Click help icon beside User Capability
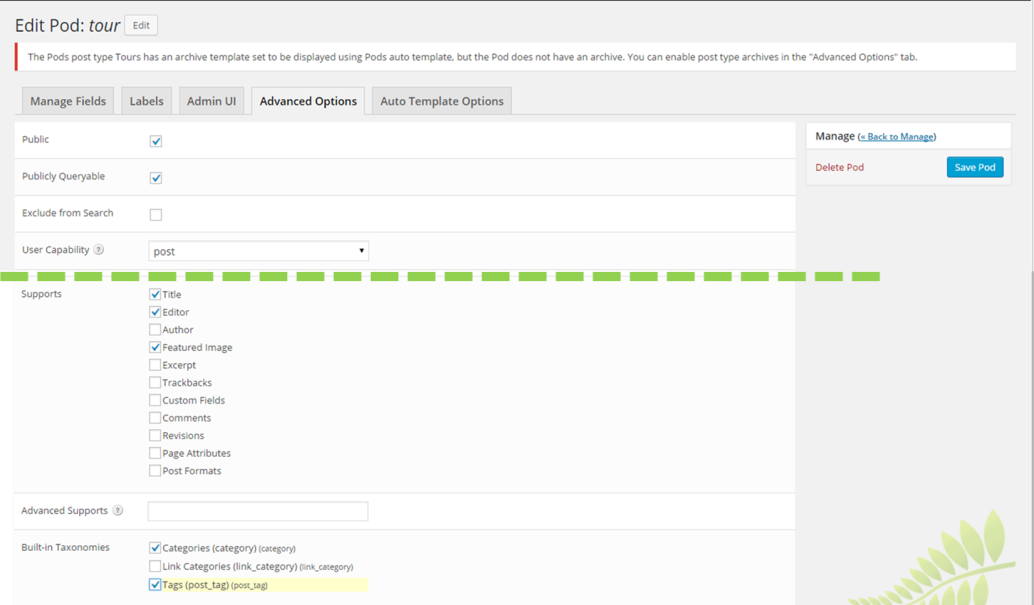Image resolution: width=1034 pixels, height=605 pixels. pyautogui.click(x=99, y=250)
